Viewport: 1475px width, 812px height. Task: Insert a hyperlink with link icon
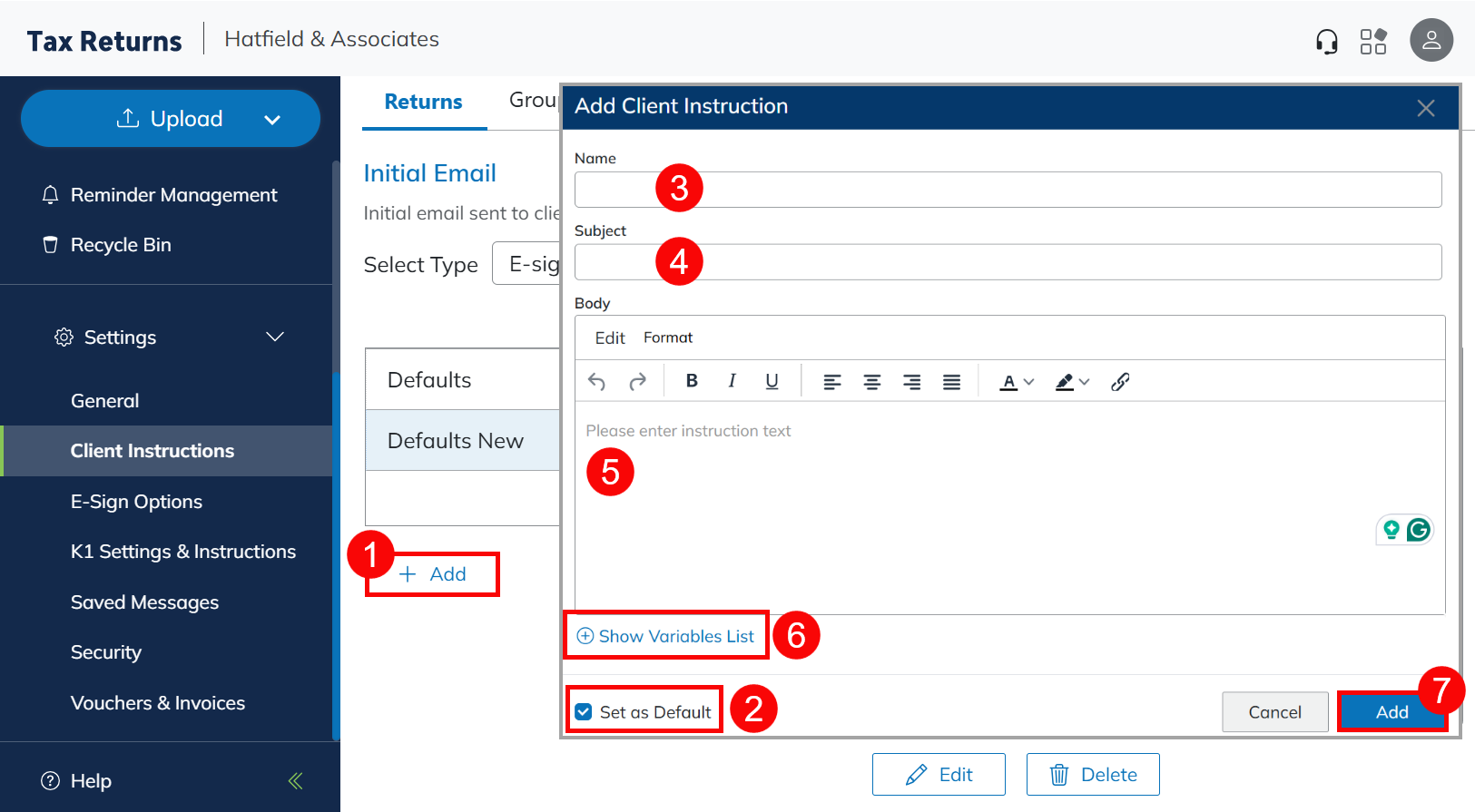[1120, 382]
